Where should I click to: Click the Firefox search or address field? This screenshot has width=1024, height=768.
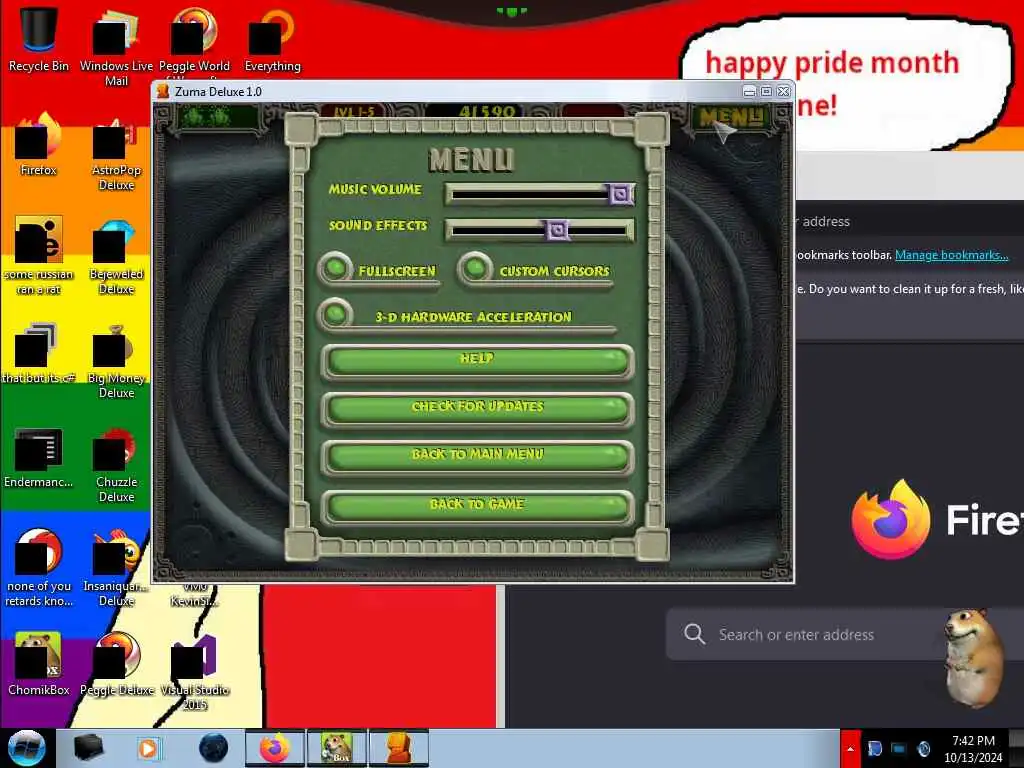pyautogui.click(x=845, y=634)
